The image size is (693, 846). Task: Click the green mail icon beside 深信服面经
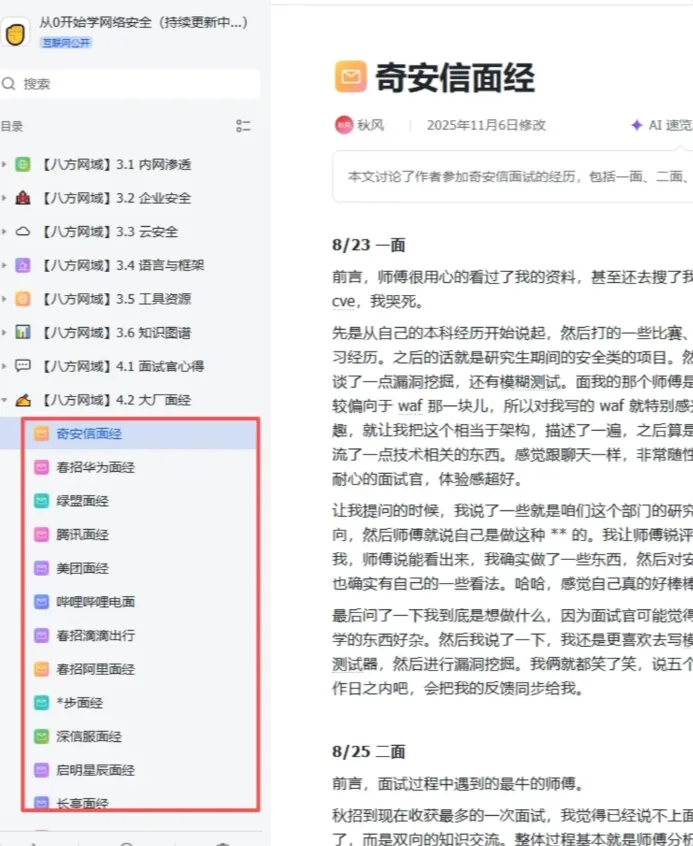[42, 736]
